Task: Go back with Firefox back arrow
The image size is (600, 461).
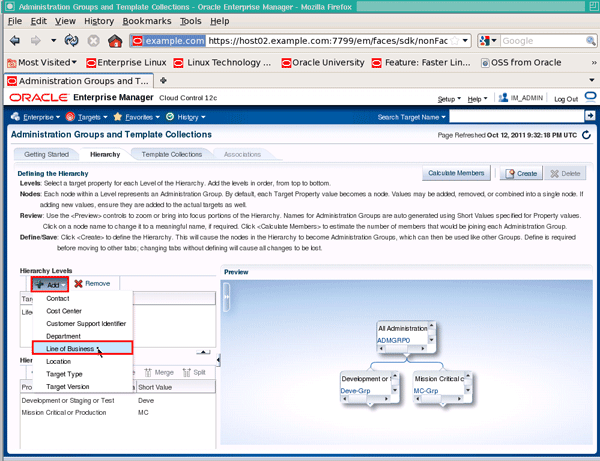Action: pyautogui.click(x=15, y=40)
